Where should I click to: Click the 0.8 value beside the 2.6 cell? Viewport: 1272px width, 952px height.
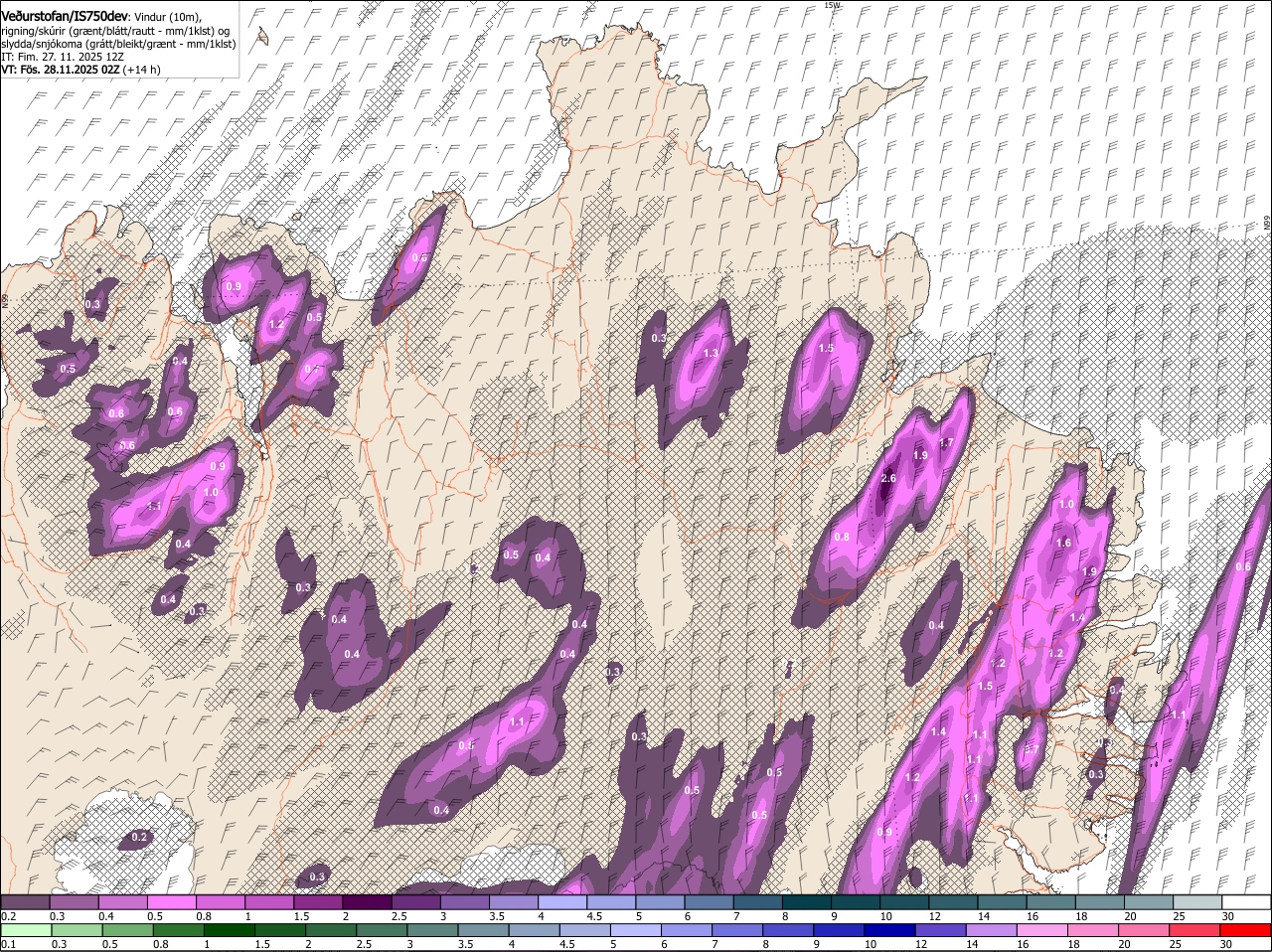[x=842, y=537]
